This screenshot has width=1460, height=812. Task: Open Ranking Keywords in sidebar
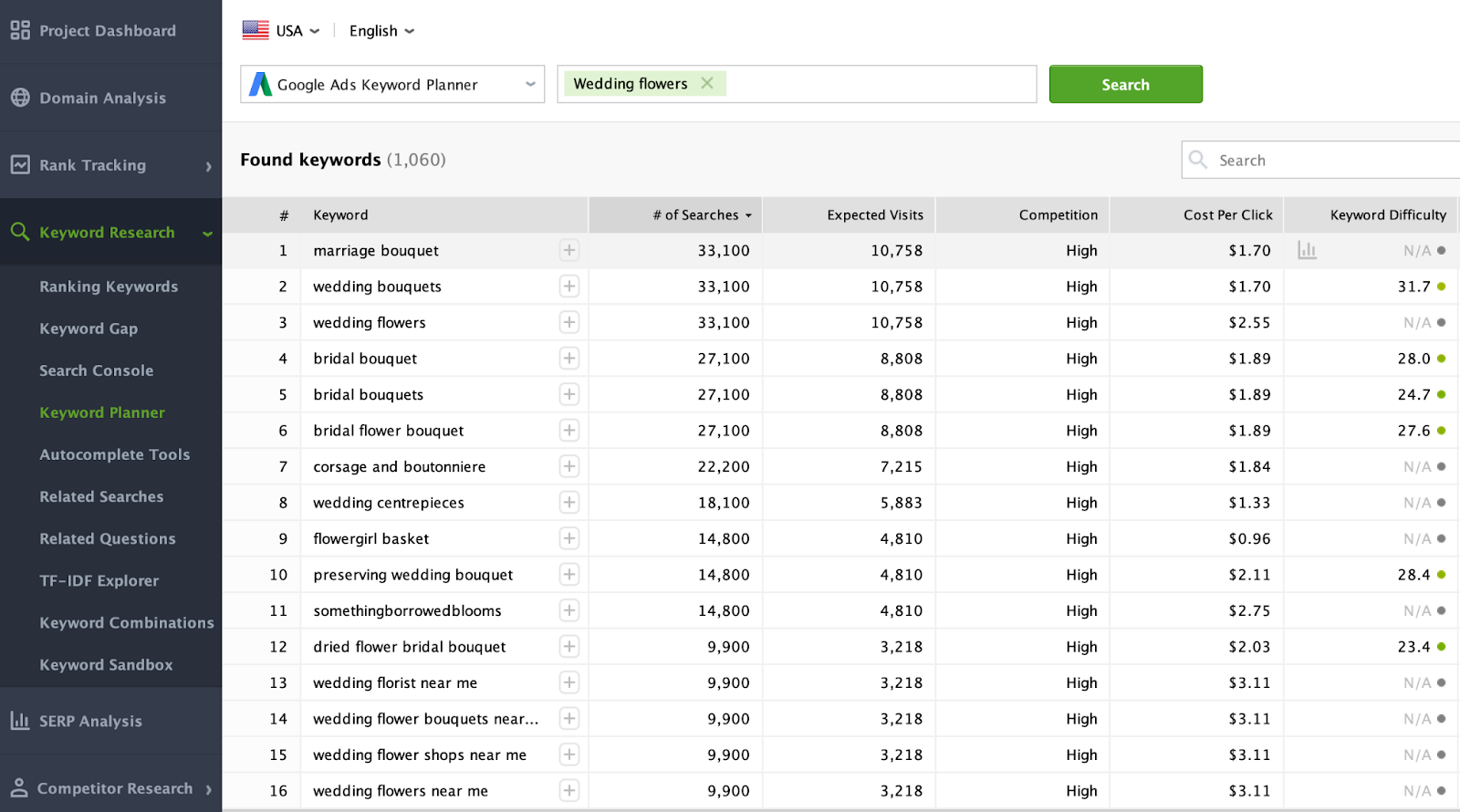coord(109,286)
